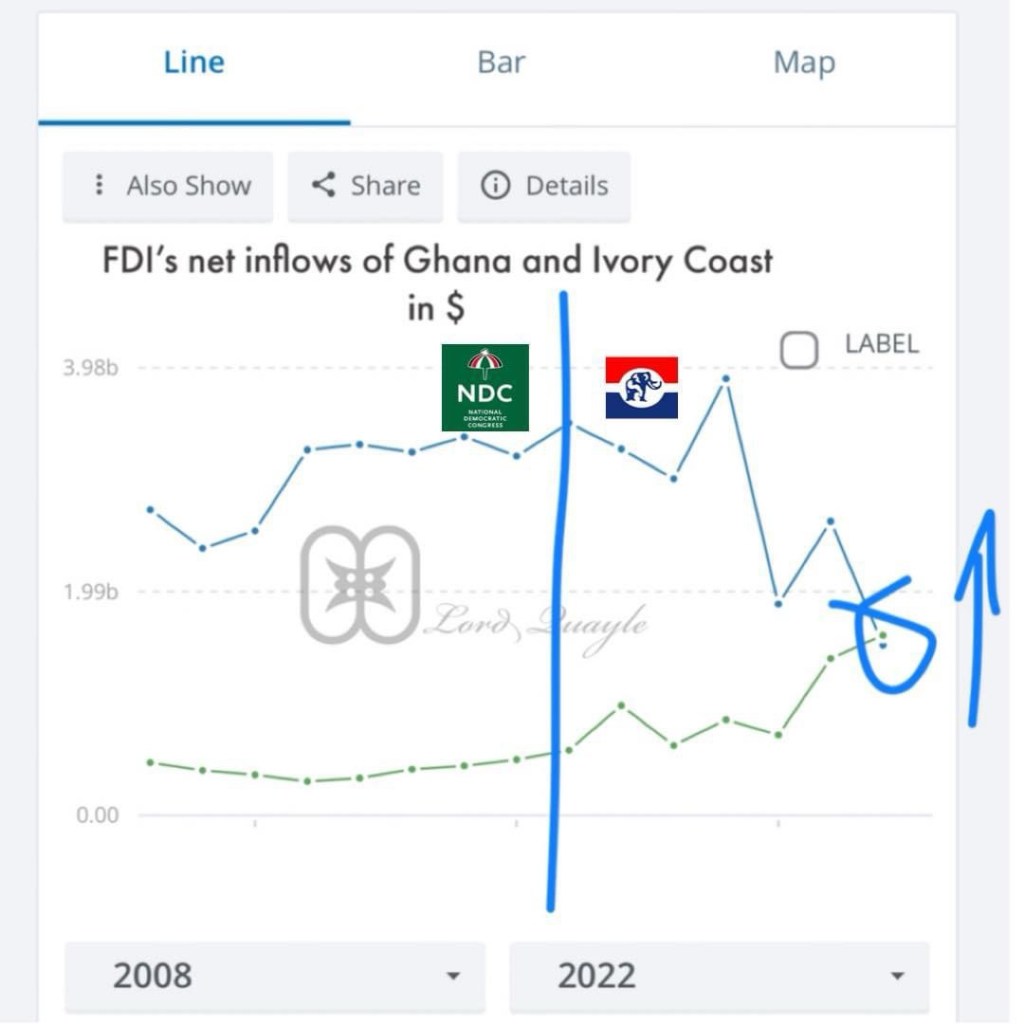
Task: Open the 2008 start year dropdown
Action: [x=275, y=976]
